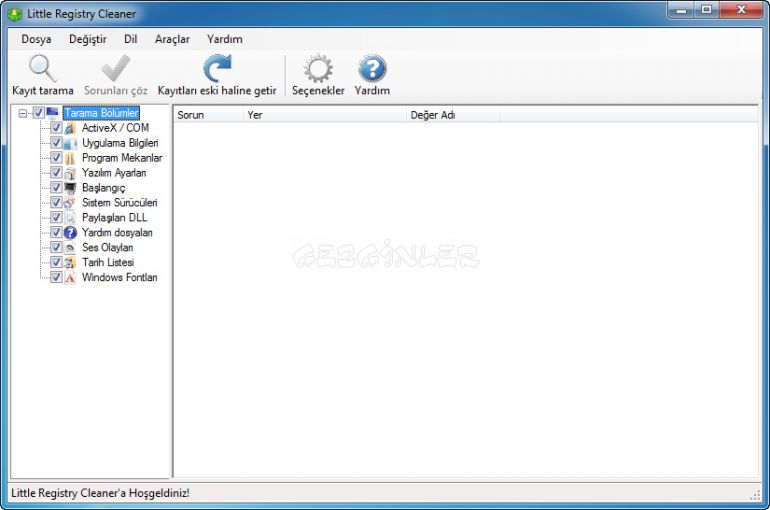
Task: Open the Araçlar menu
Action: [x=172, y=39]
